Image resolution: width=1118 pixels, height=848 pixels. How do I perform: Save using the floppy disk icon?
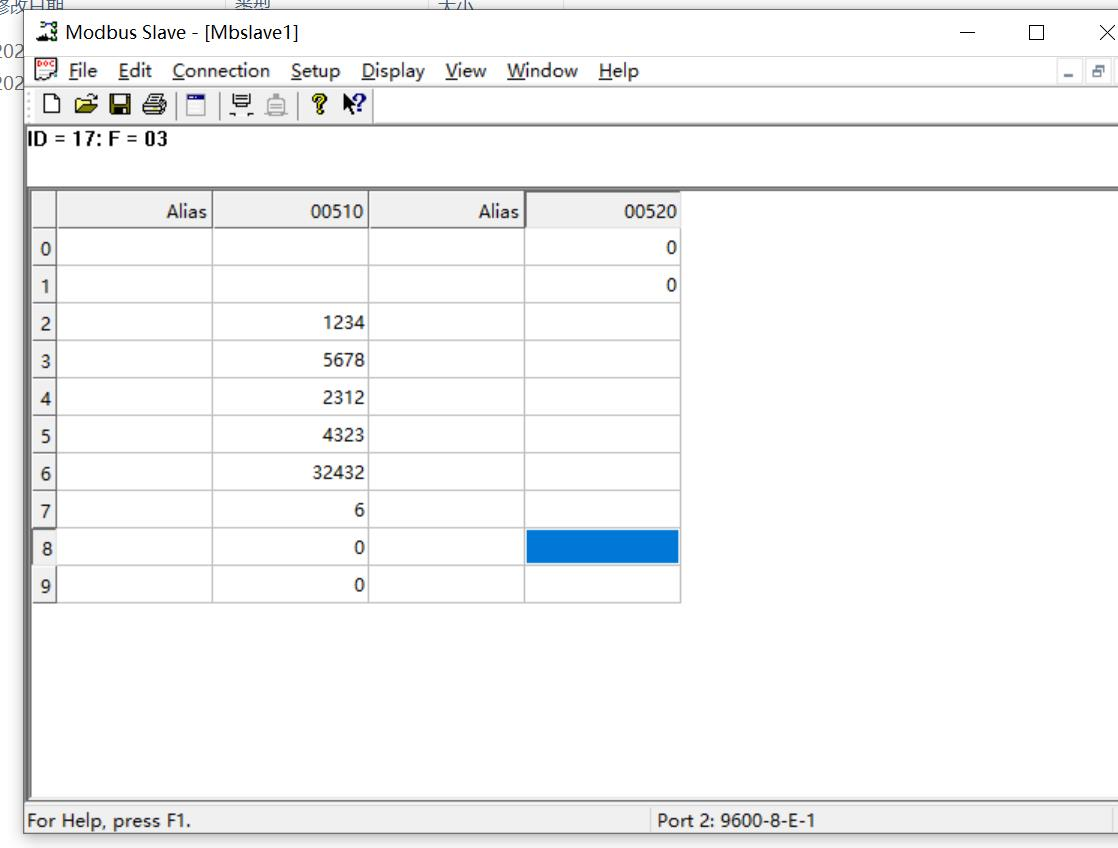click(x=120, y=104)
